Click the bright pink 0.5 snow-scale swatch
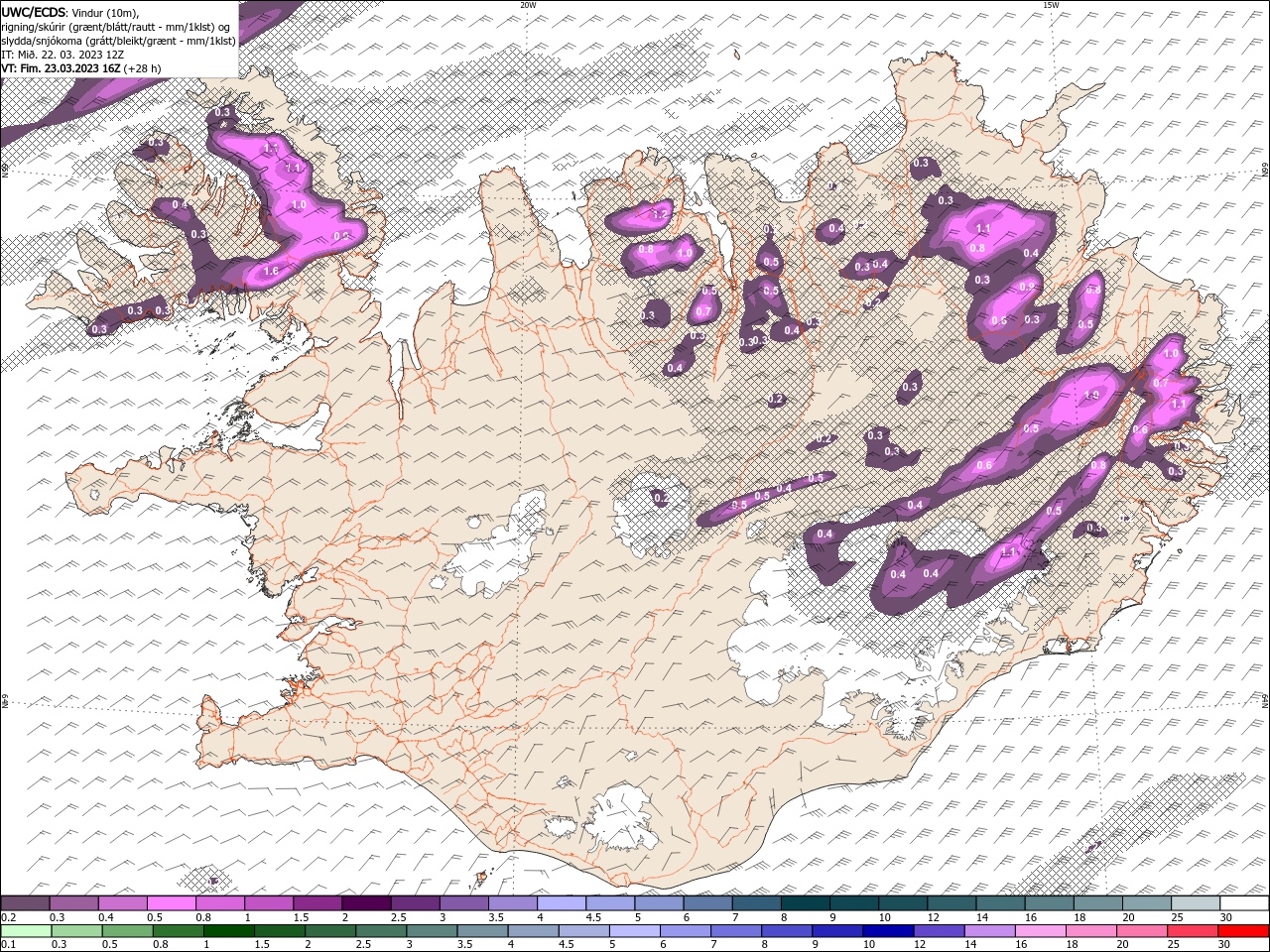 [x=172, y=903]
